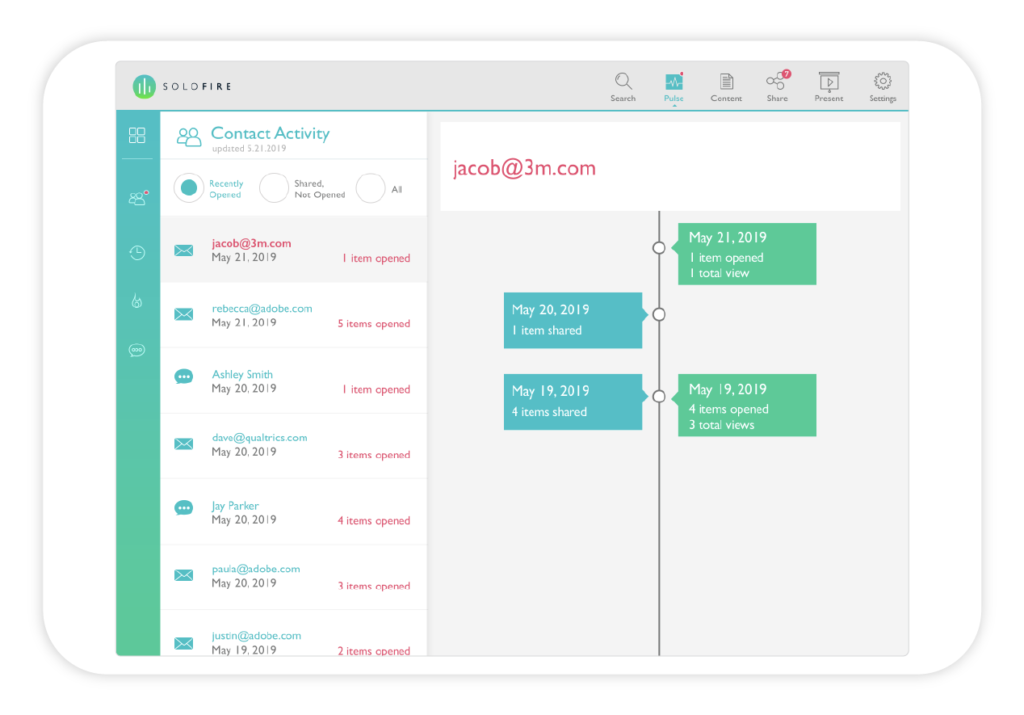This screenshot has height=715, width=1024.
Task: Click envelope icon beside paula@adobe.com
Action: coord(184,575)
